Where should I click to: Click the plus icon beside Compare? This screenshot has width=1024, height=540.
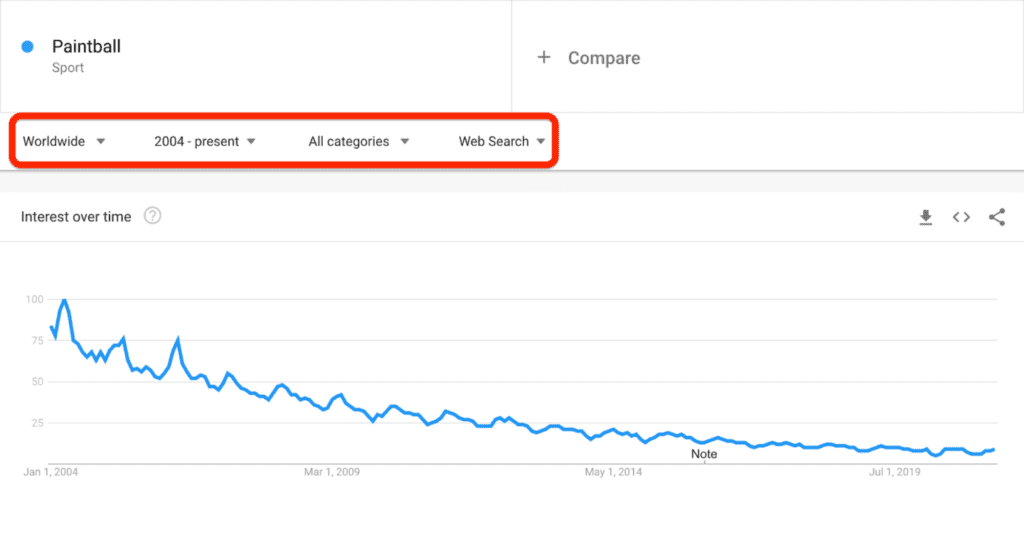544,57
